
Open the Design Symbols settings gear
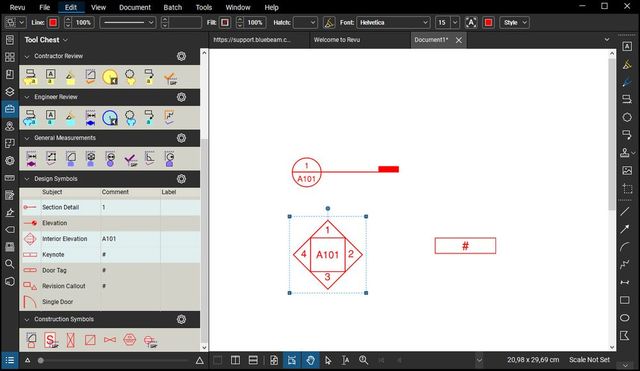pos(182,179)
